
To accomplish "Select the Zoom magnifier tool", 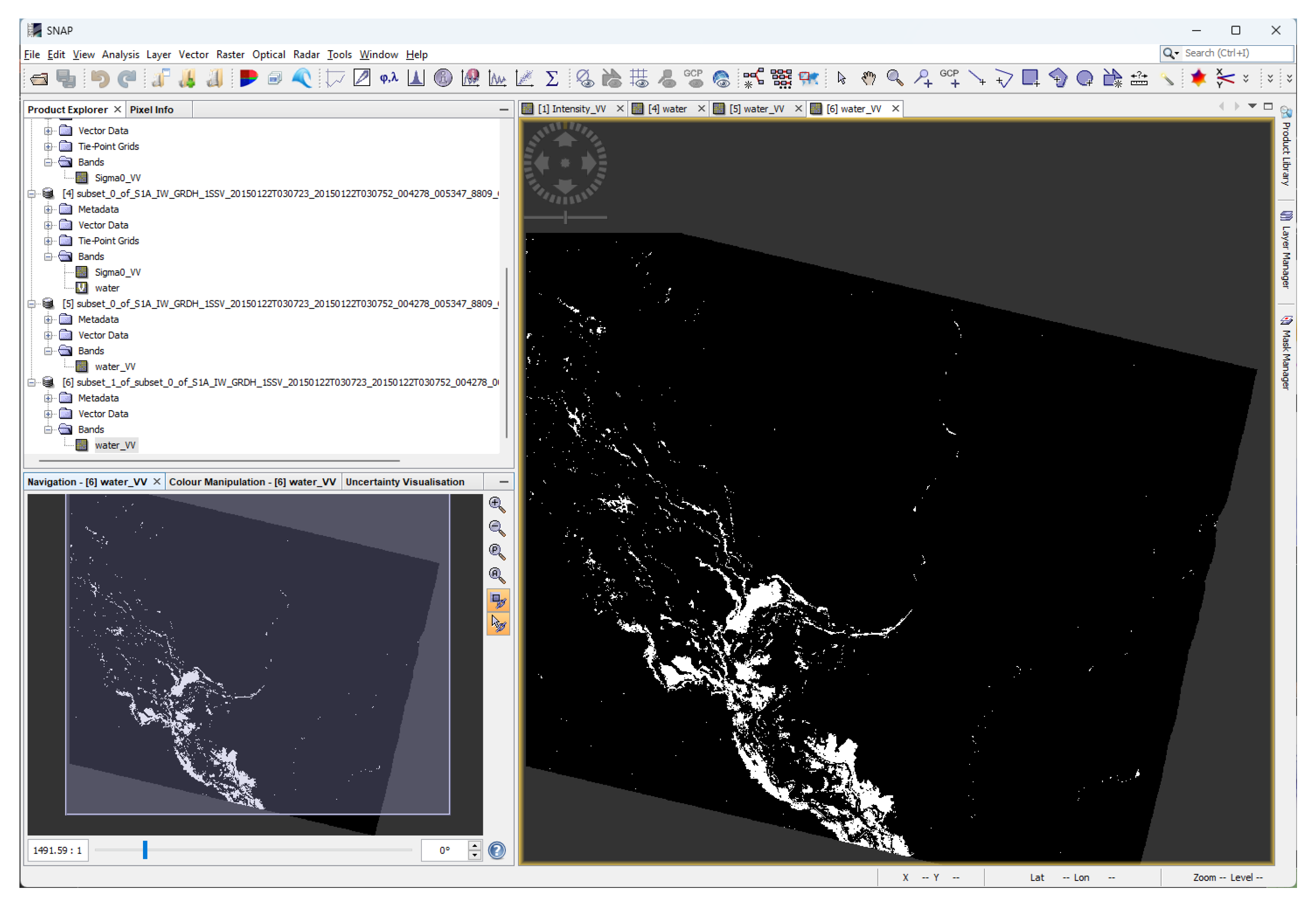I will point(895,79).
